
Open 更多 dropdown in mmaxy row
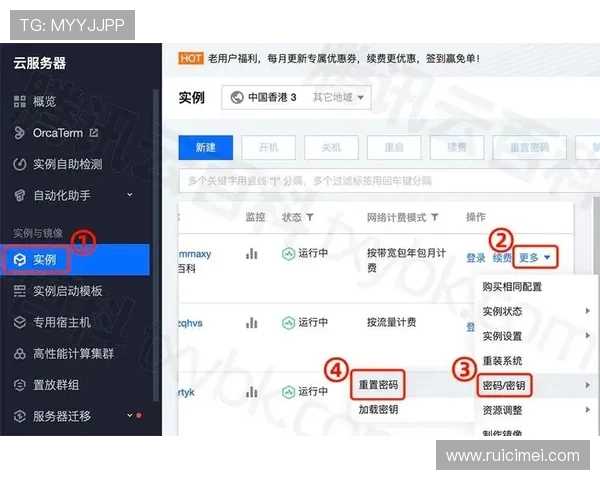tap(535, 257)
